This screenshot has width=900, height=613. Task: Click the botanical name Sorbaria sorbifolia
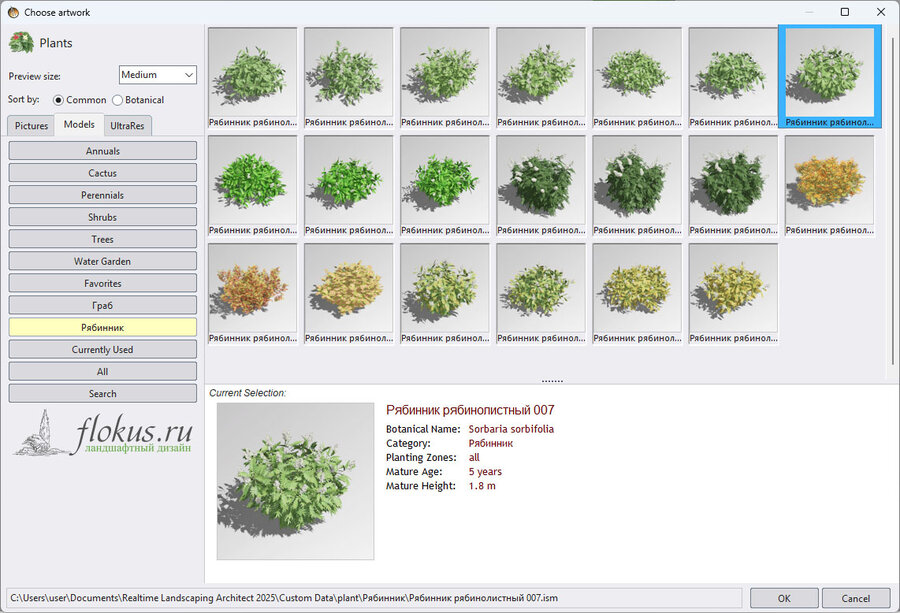tap(511, 429)
